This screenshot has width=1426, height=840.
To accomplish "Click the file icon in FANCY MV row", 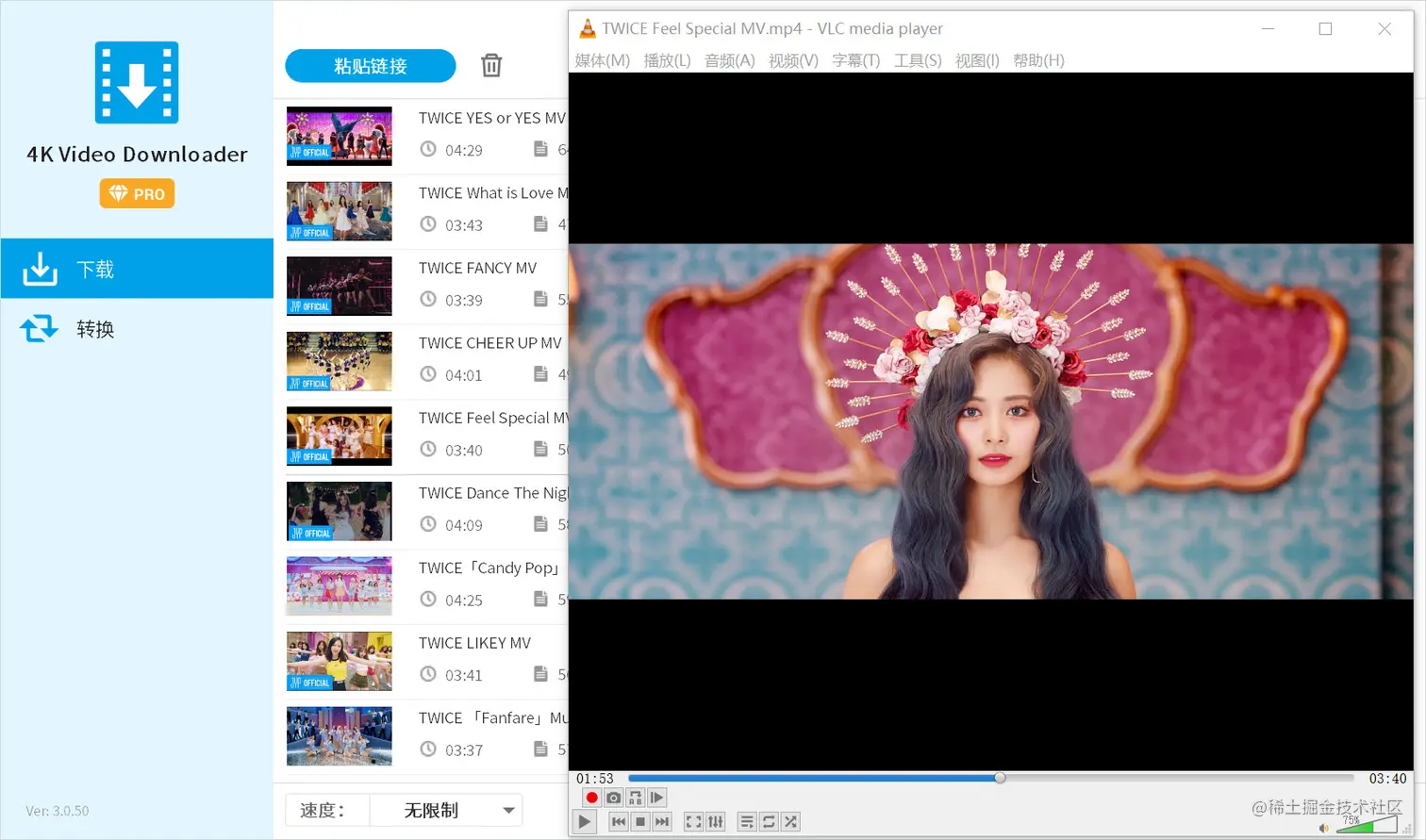I will point(540,299).
